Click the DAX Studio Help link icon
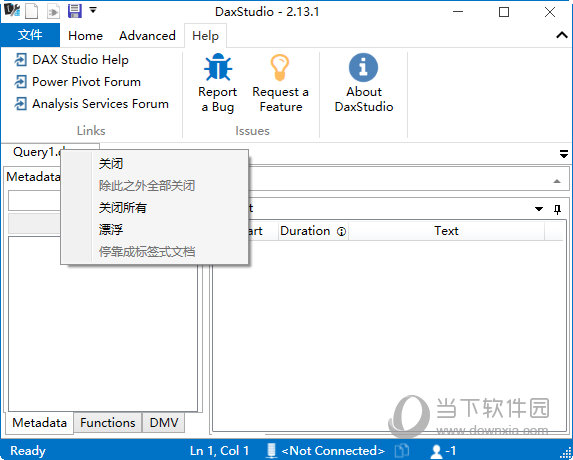Image resolution: width=573 pixels, height=460 pixels. [20, 60]
